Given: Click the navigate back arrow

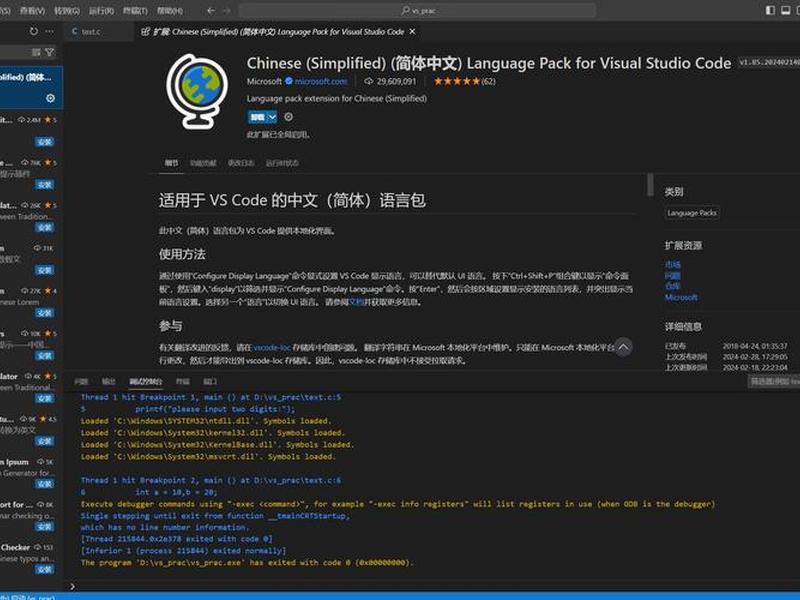Looking at the screenshot, I should coord(211,10).
